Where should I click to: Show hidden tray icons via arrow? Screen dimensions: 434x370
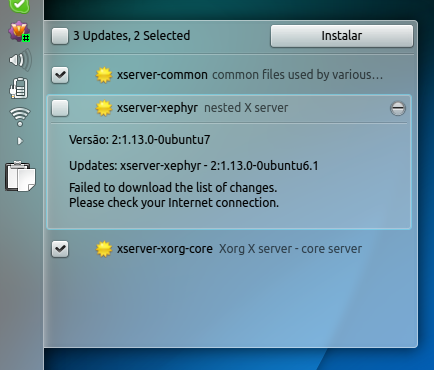pyautogui.click(x=20, y=141)
